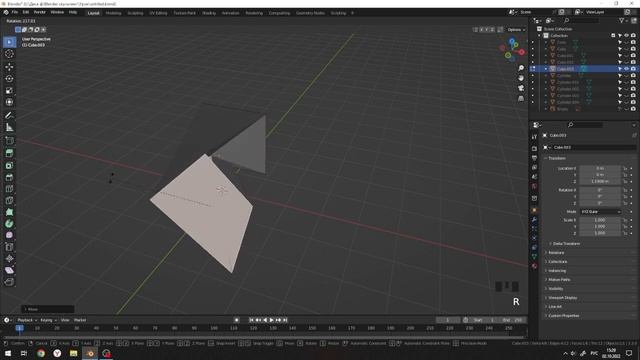Switch to the Shading workspace tab
The width and height of the screenshot is (640, 360).
click(209, 13)
